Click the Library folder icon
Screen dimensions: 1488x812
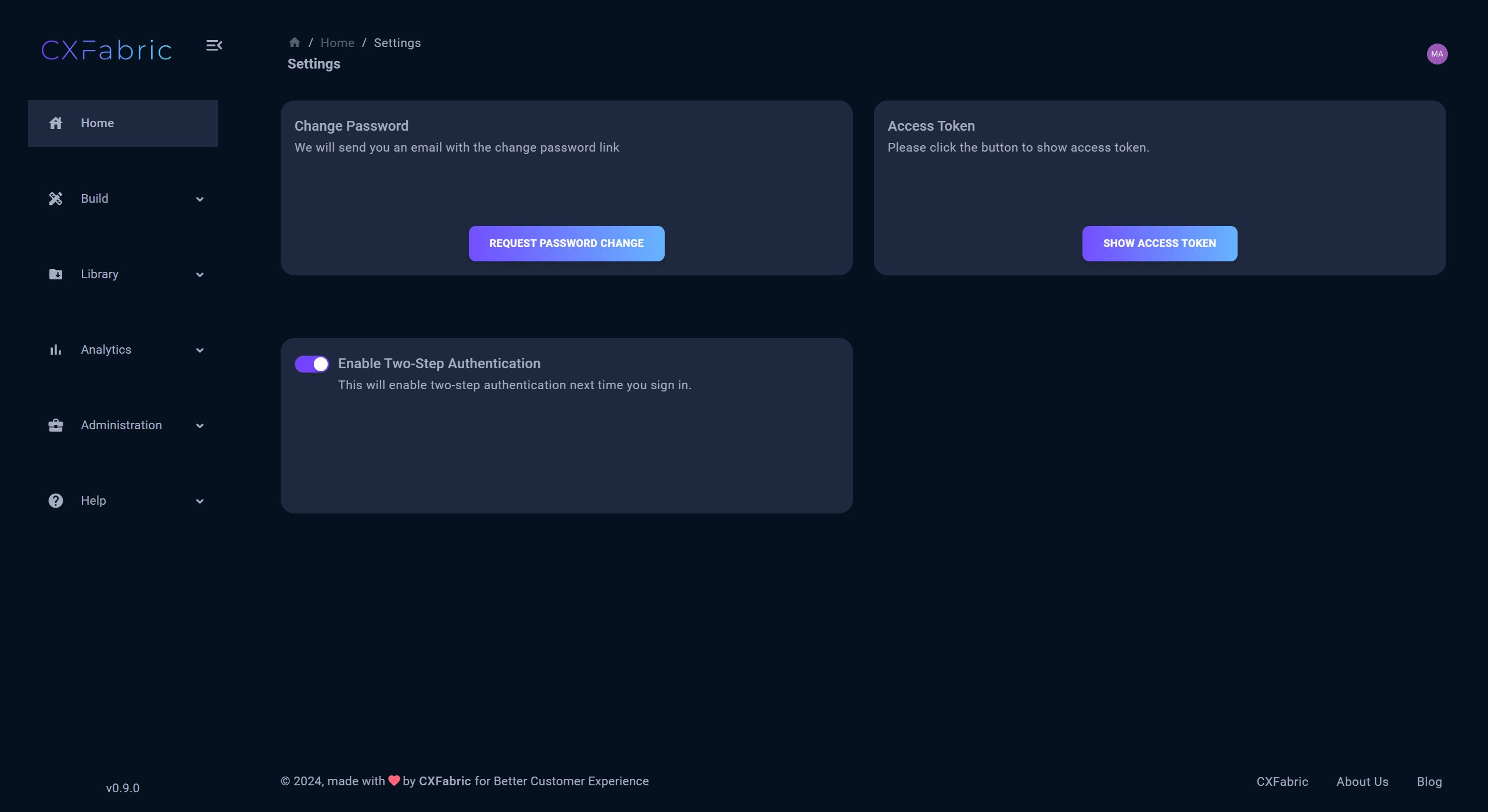pos(56,274)
